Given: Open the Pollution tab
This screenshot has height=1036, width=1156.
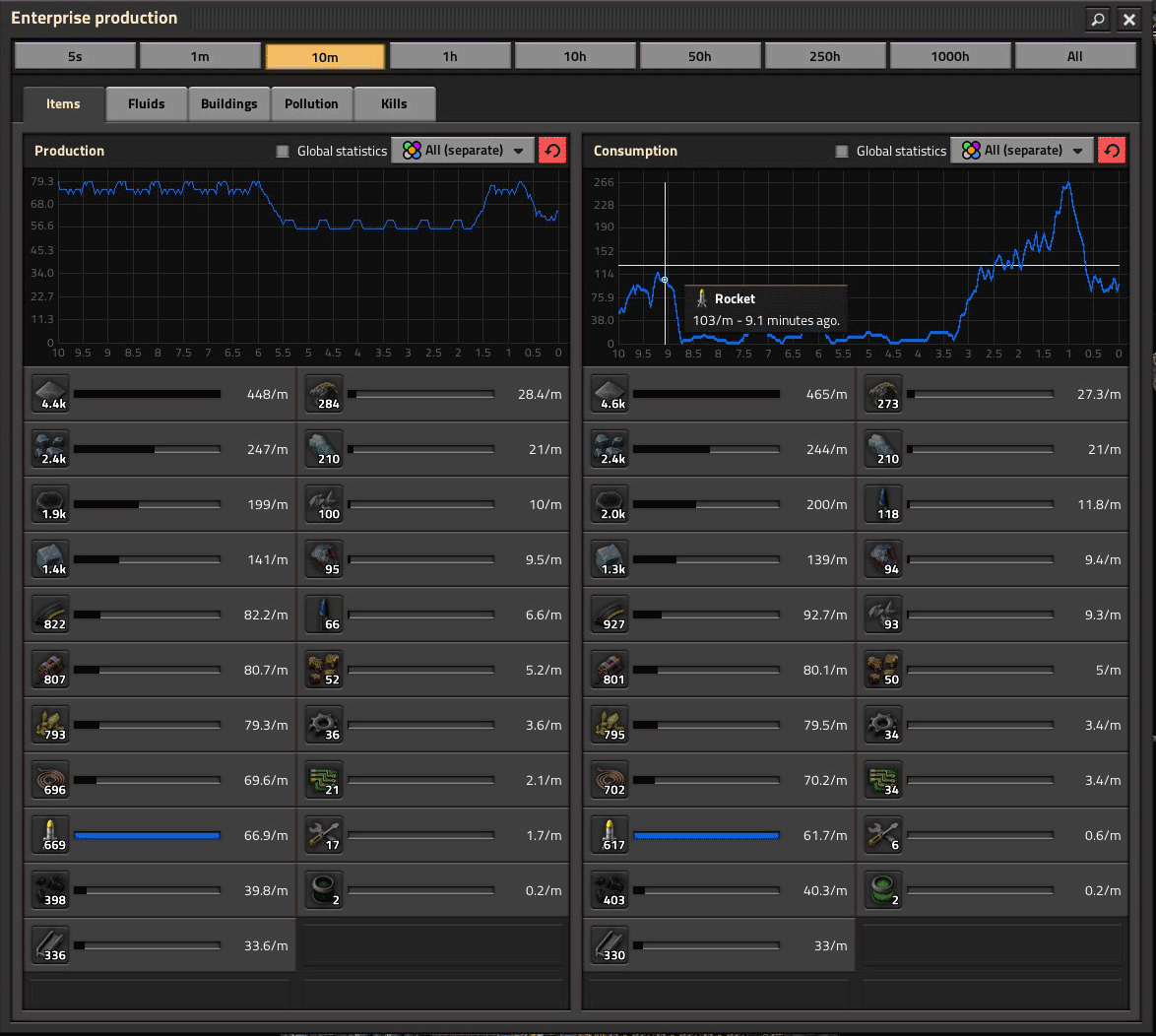Looking at the screenshot, I should click(311, 103).
